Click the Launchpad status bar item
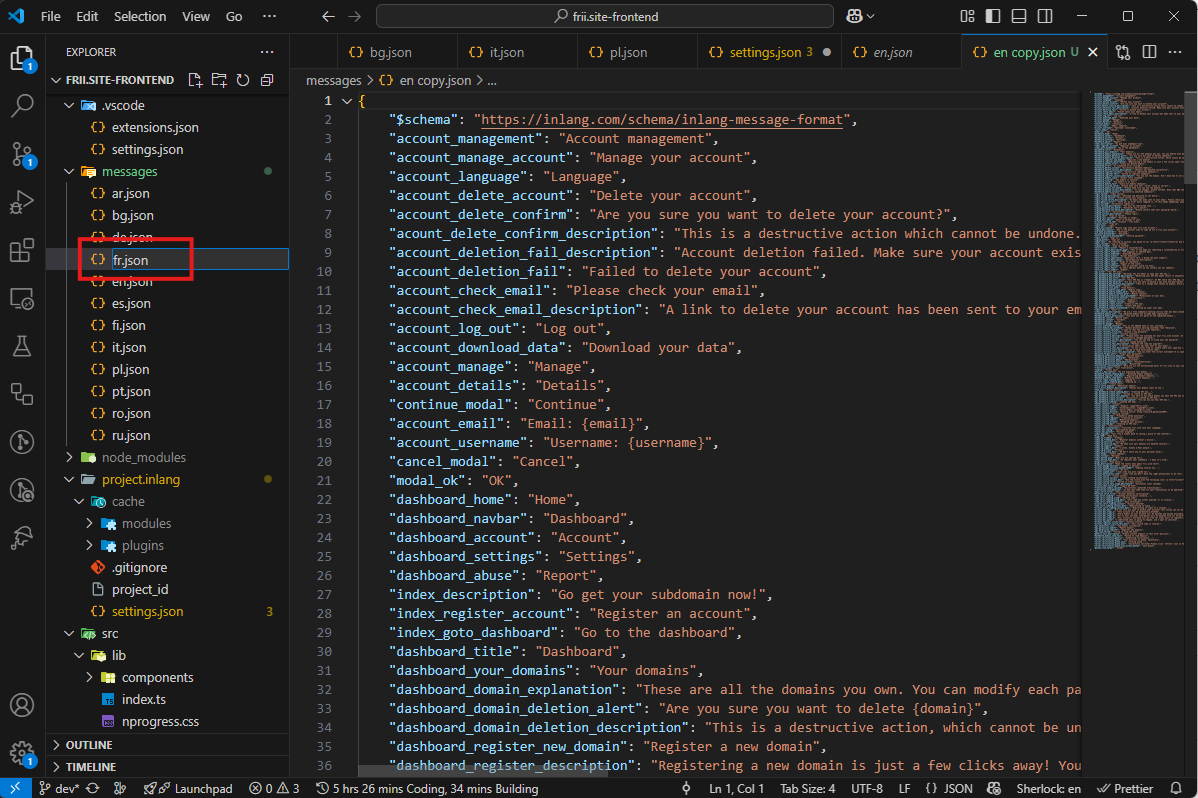The height and width of the screenshot is (798, 1198). pyautogui.click(x=189, y=788)
